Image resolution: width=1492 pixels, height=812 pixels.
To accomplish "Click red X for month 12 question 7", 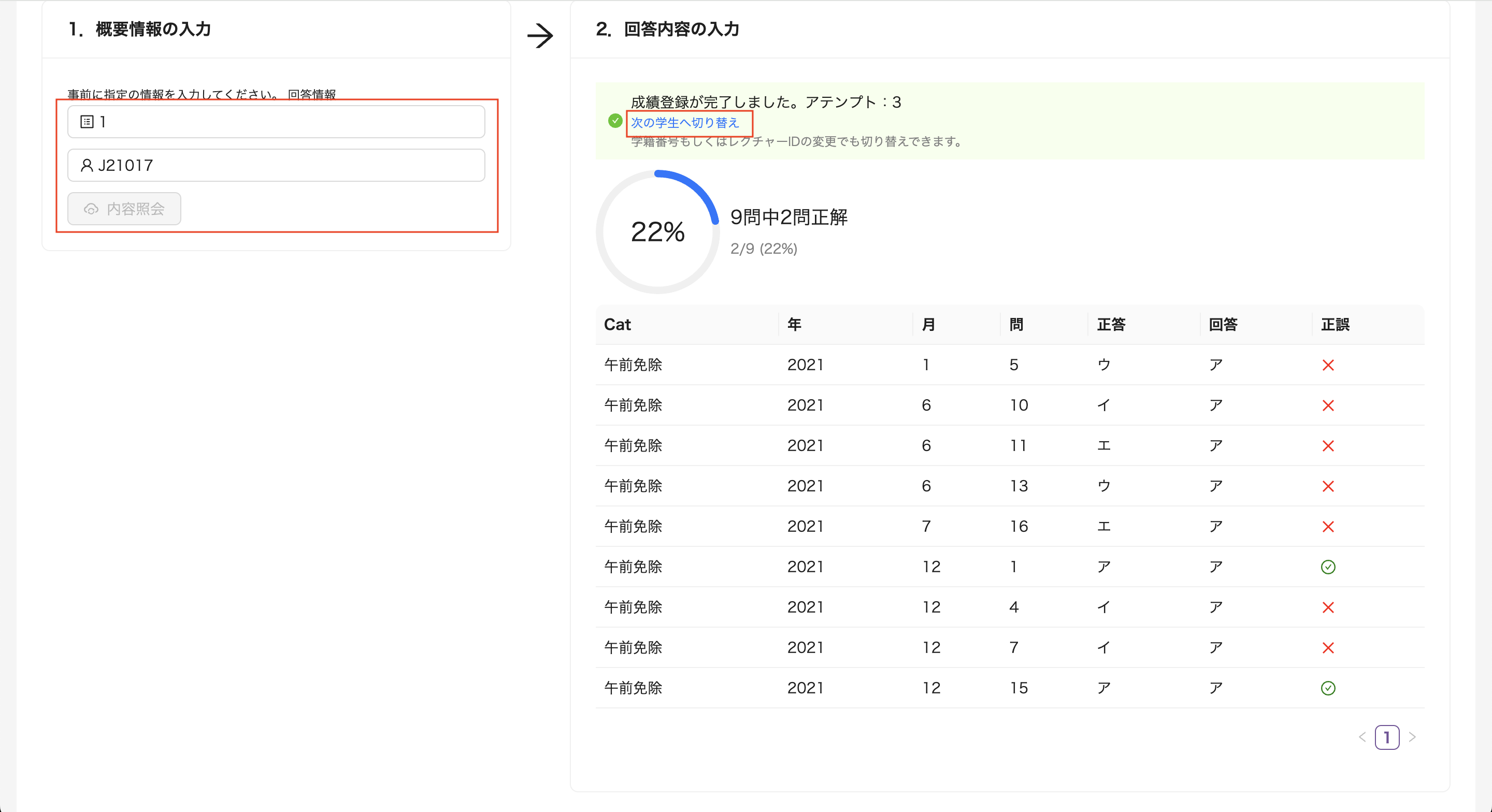I will [x=1327, y=647].
